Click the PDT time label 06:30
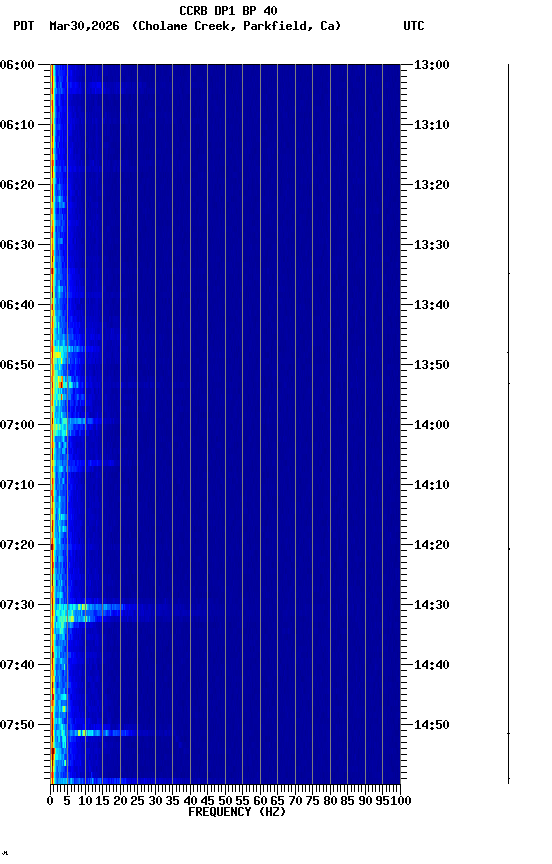Viewport: 552px width, 864px height. click(x=17, y=245)
